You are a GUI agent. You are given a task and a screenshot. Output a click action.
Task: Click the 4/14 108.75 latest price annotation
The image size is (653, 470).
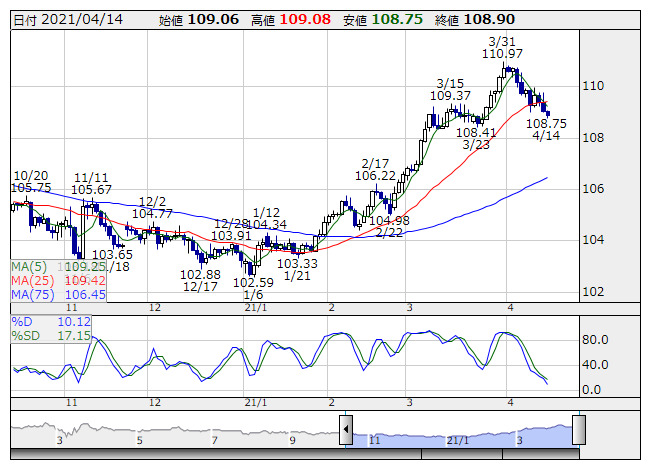coord(547,129)
